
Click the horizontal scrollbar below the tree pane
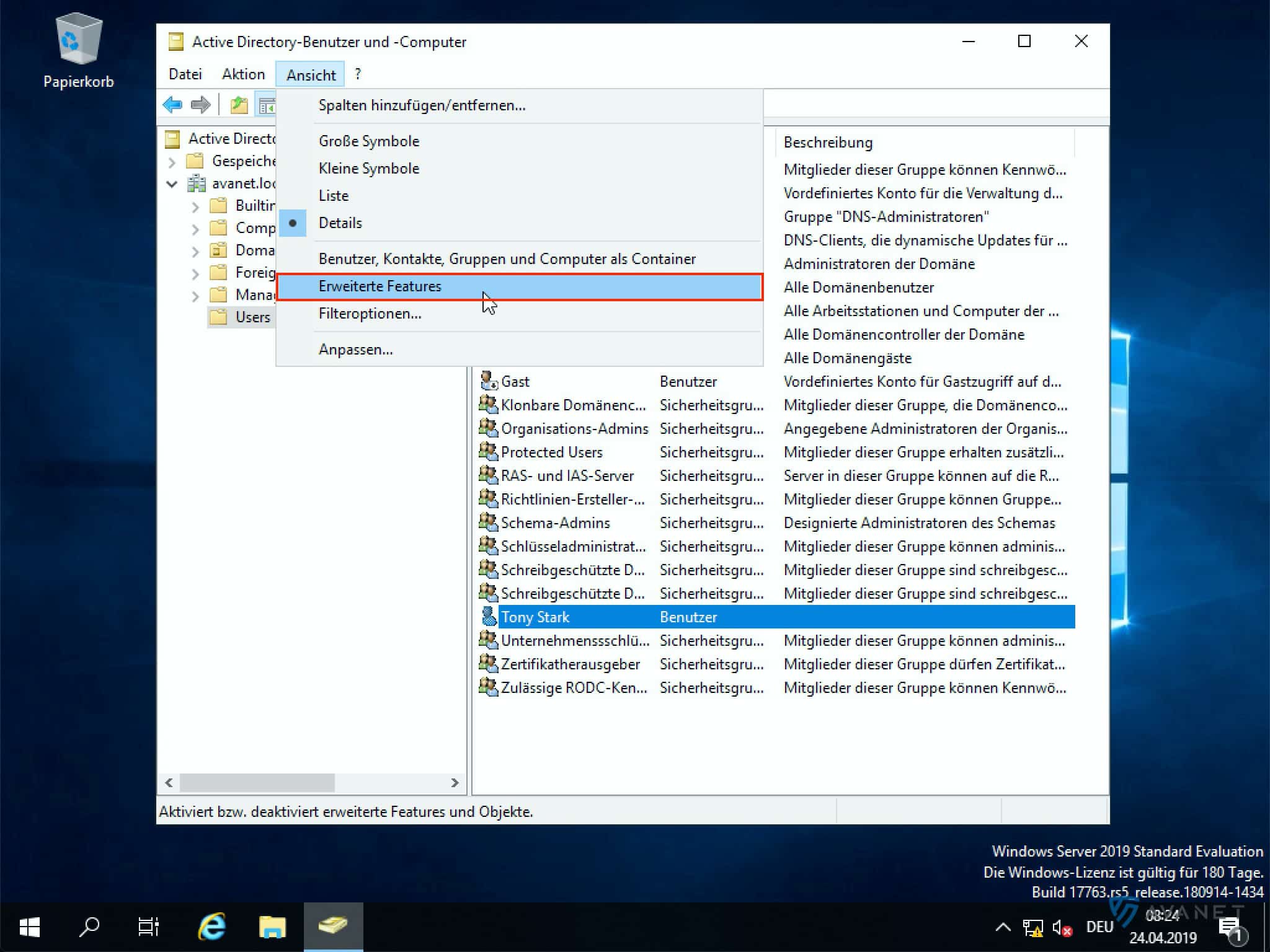[x=257, y=783]
